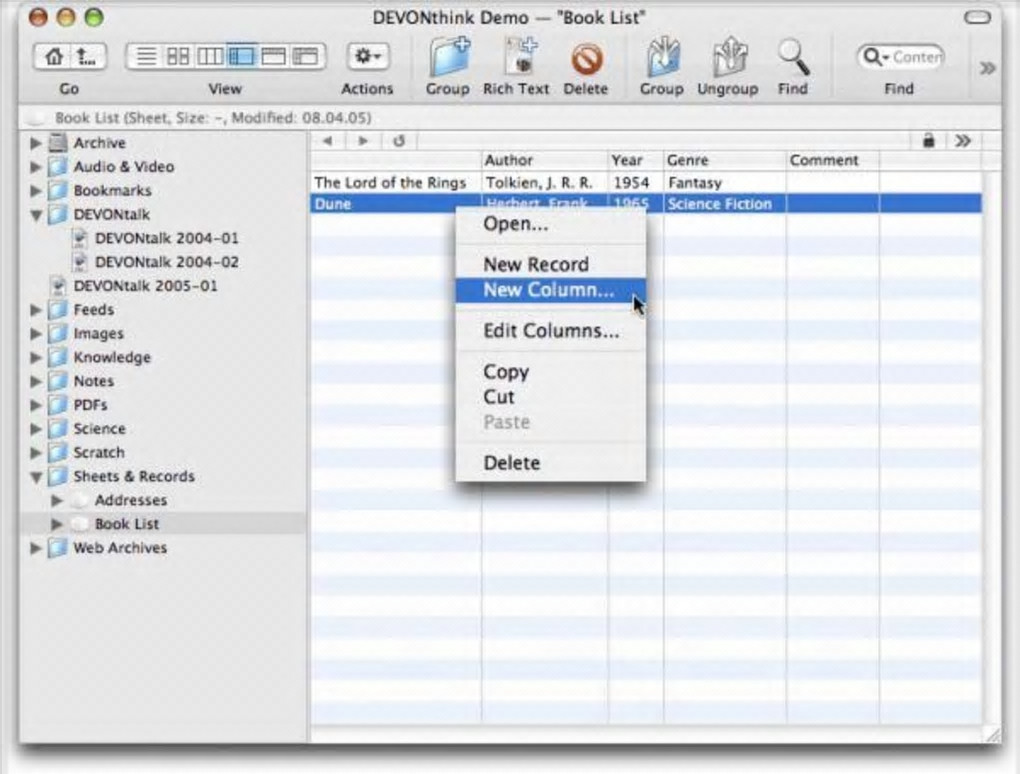Choose New Record from context menu
1020x774 pixels.
[551, 265]
